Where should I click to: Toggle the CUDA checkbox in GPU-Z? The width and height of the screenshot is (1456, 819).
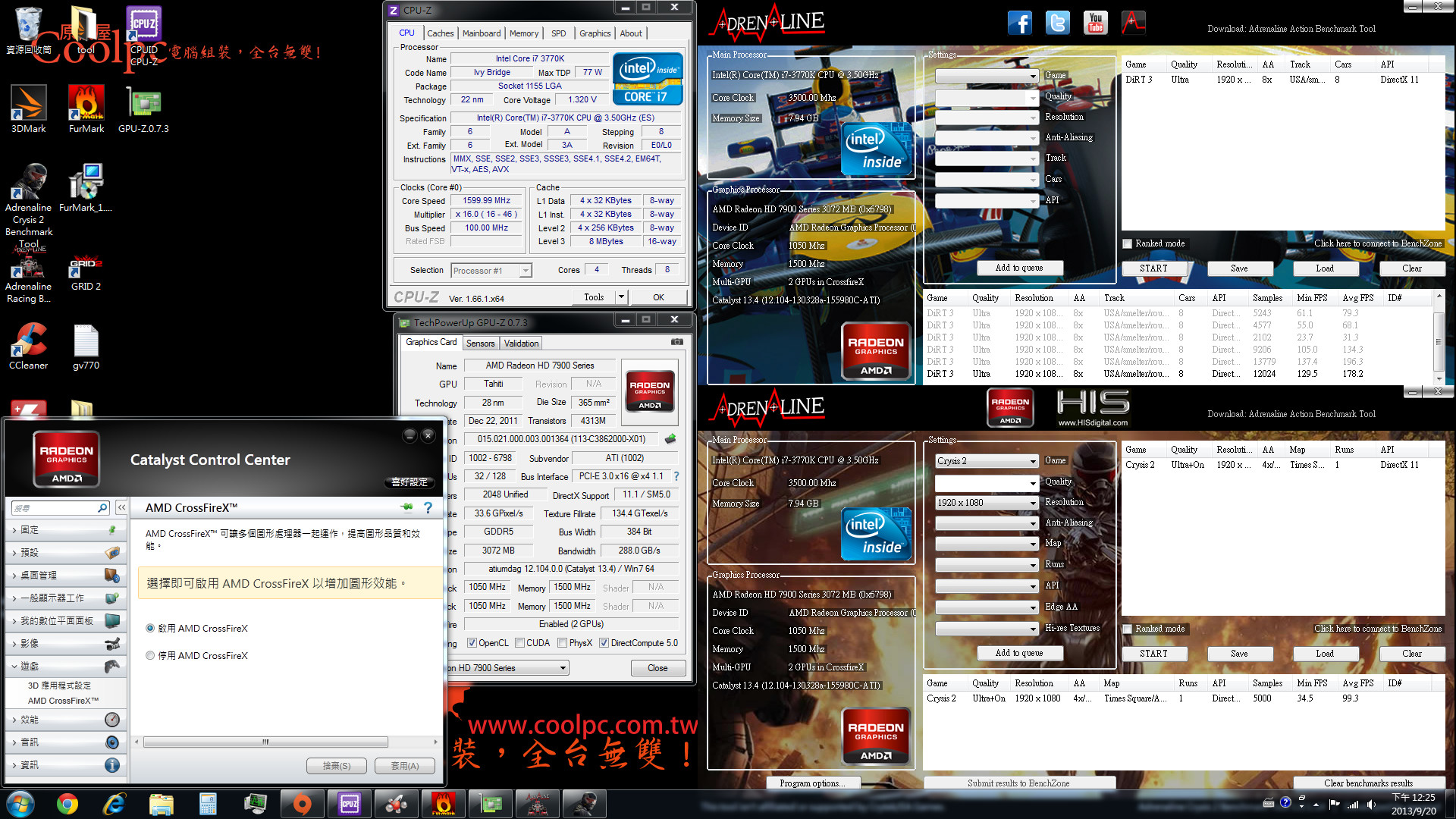[x=519, y=643]
